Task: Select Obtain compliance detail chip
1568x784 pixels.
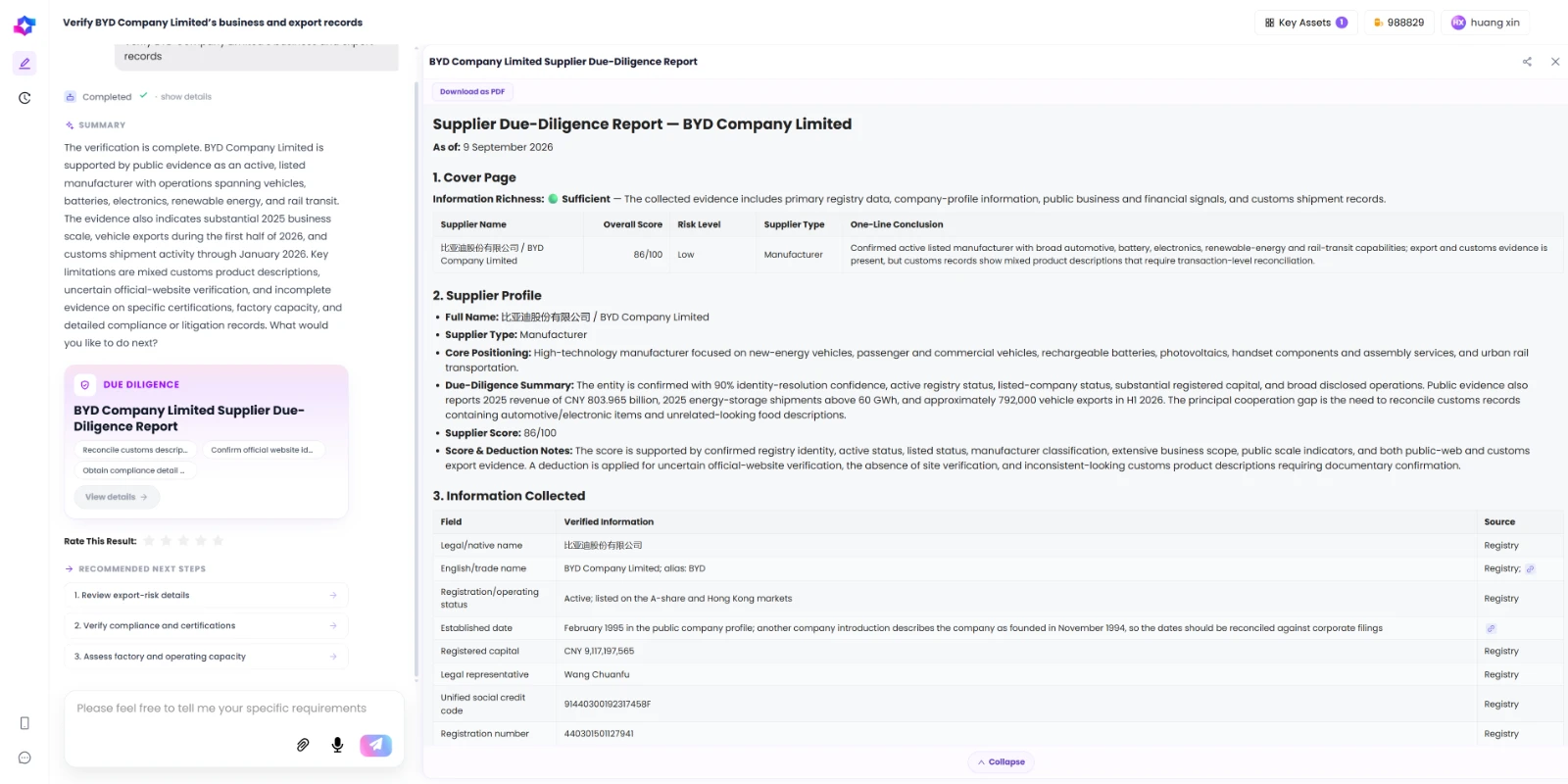Action: 134,471
